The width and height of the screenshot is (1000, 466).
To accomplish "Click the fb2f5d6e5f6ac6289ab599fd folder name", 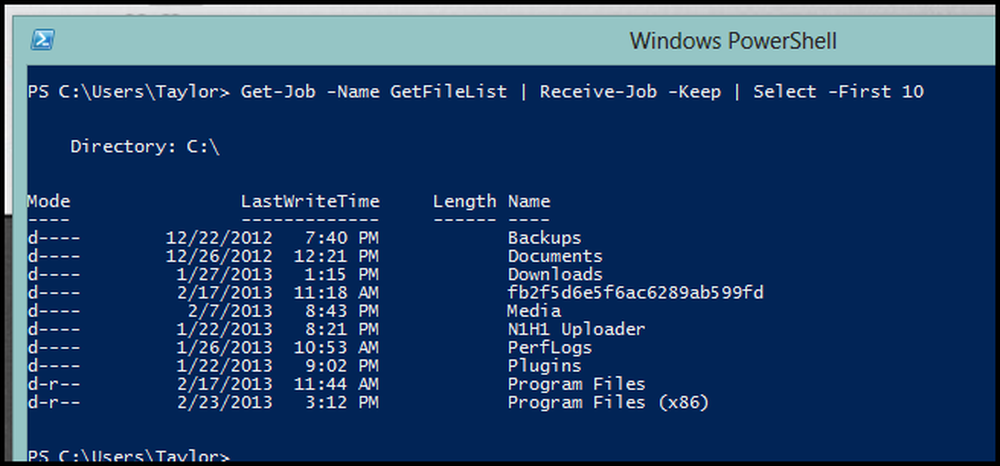I will click(635, 293).
